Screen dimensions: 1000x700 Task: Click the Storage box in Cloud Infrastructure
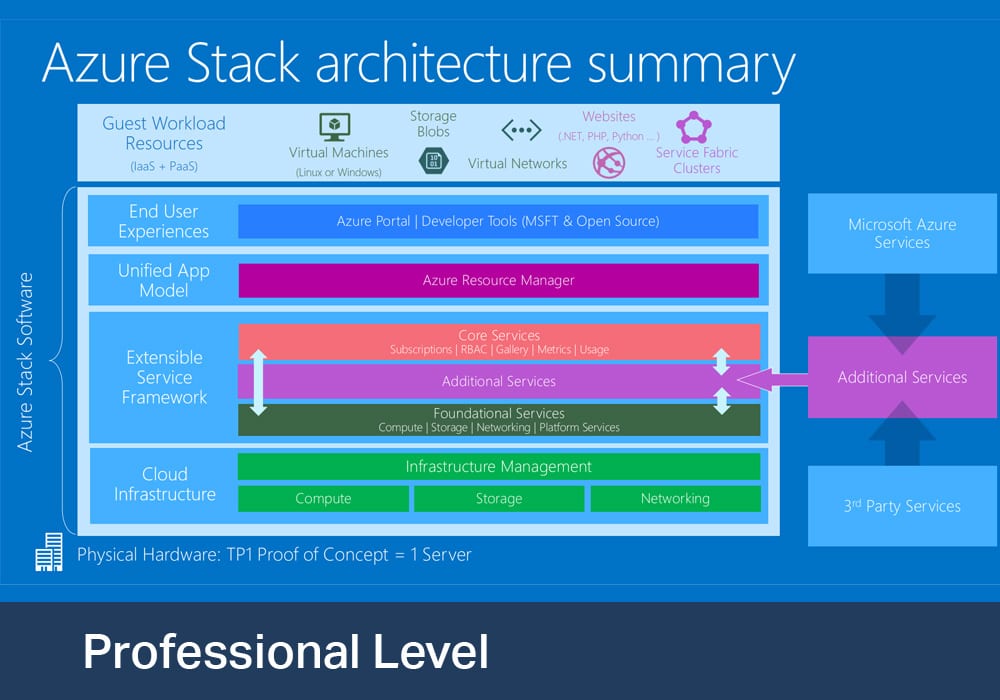tap(499, 499)
